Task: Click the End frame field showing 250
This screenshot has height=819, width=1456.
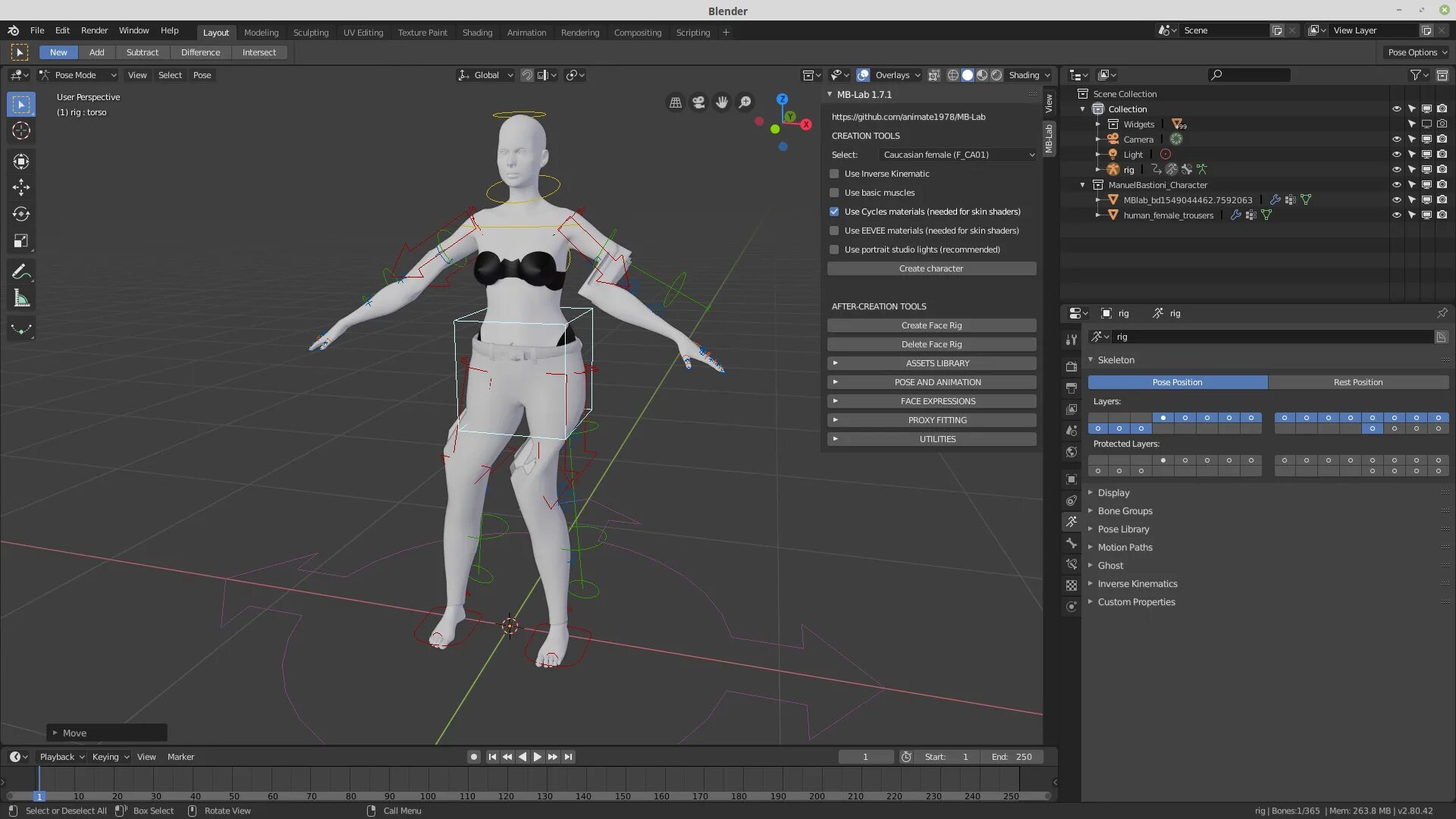Action: [x=1012, y=757]
